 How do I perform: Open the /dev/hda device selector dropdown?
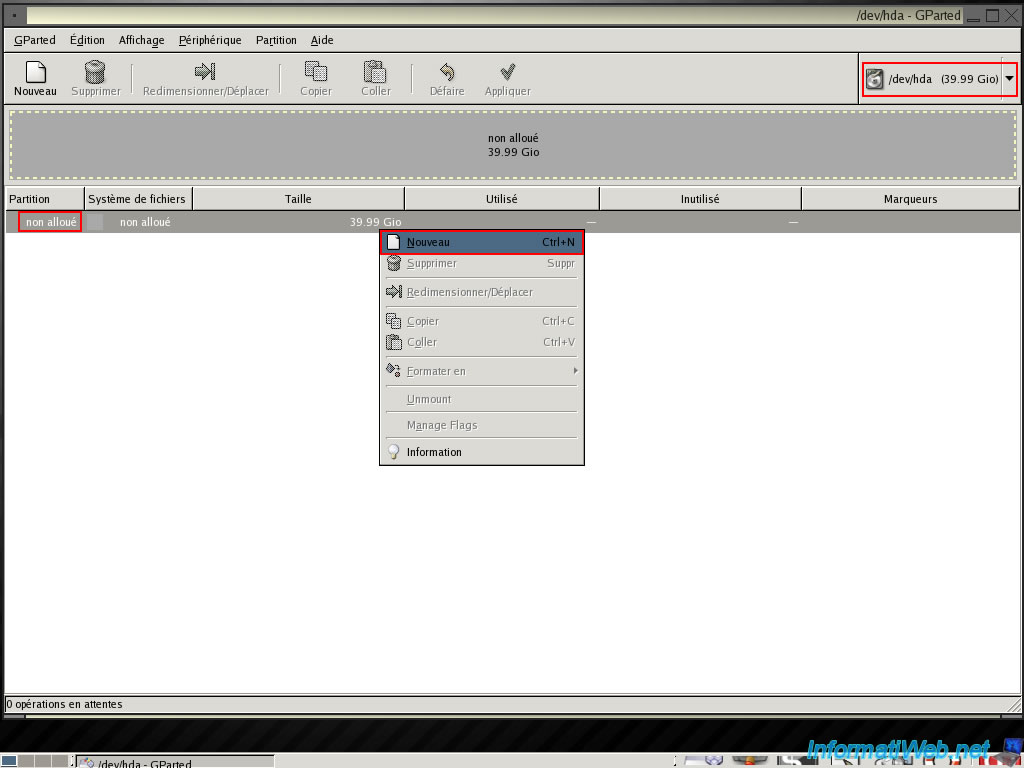[939, 79]
